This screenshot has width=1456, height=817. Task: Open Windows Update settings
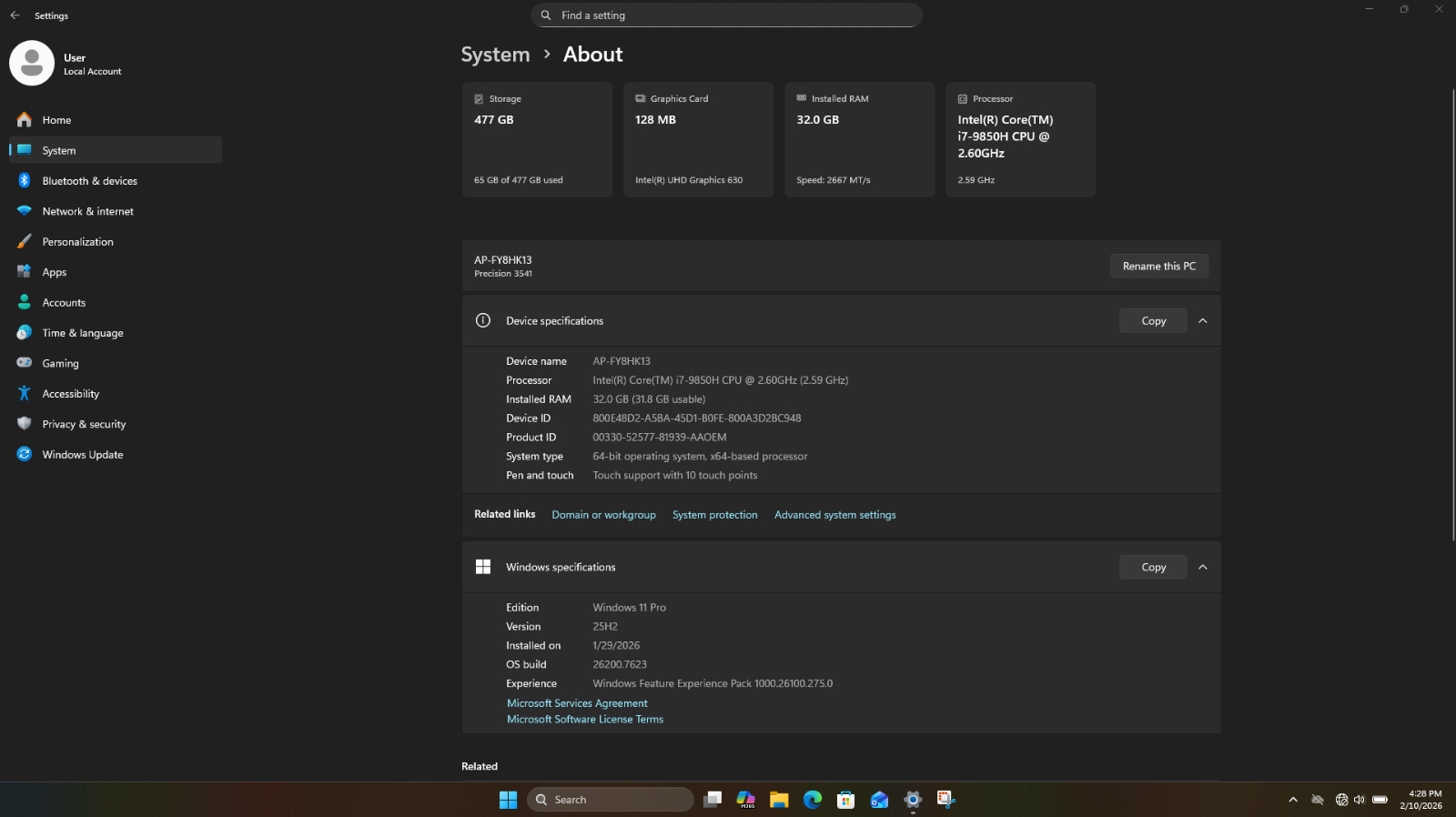(115, 455)
